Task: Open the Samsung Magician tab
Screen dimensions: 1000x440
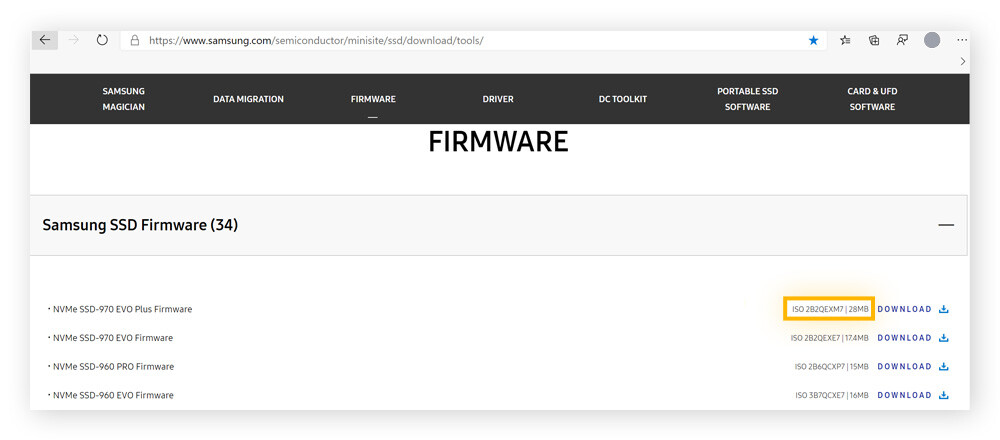Action: (x=123, y=99)
